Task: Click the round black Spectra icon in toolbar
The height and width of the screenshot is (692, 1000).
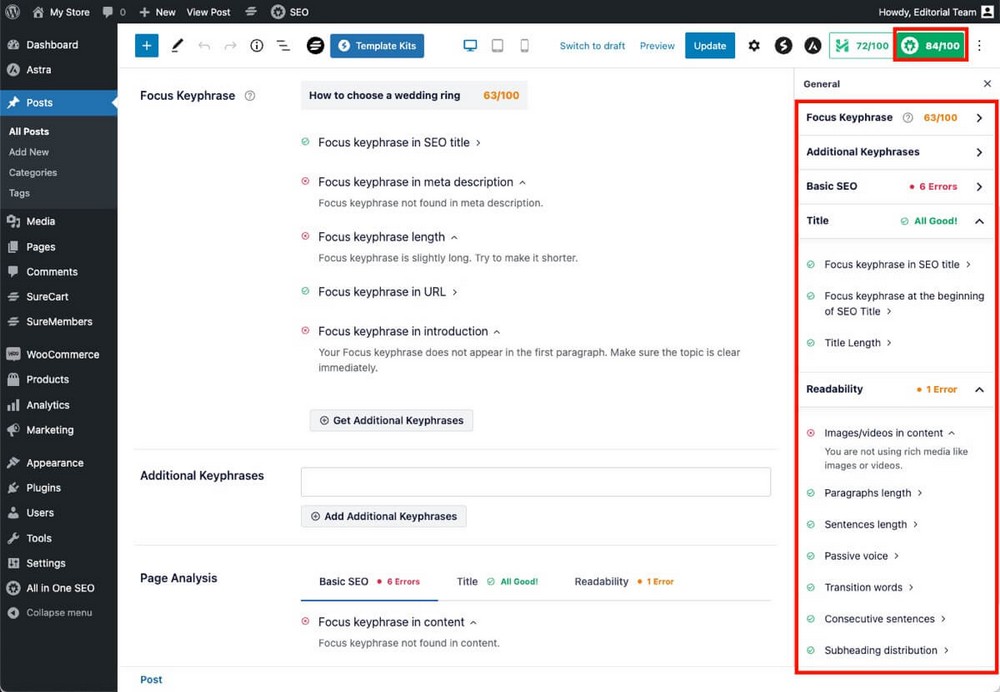Action: [x=315, y=45]
